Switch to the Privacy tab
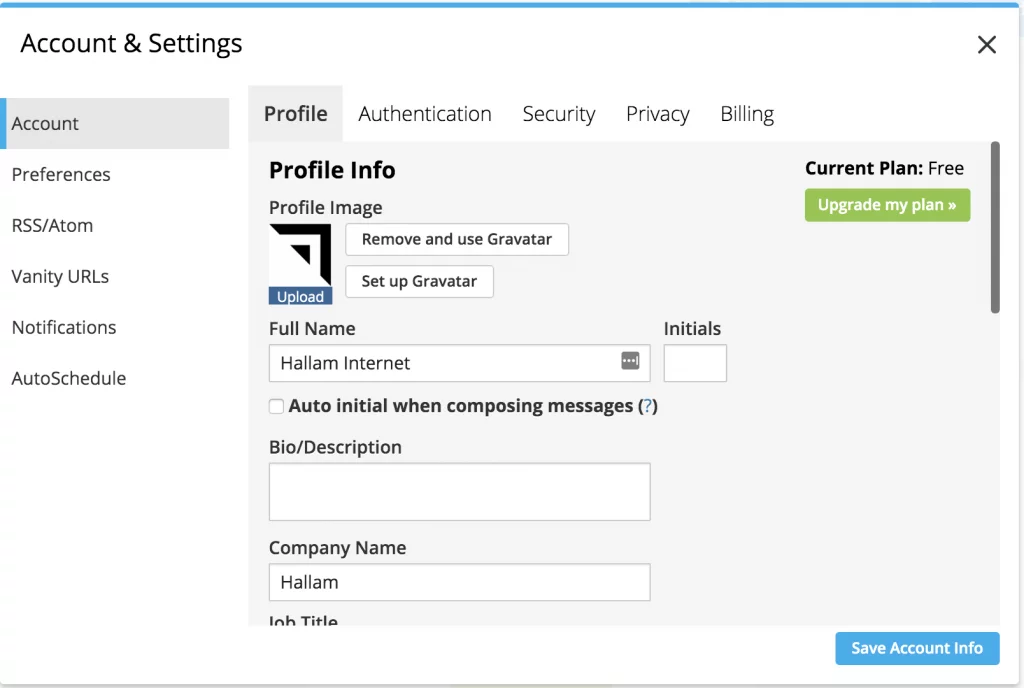1024x688 pixels. coord(657,114)
